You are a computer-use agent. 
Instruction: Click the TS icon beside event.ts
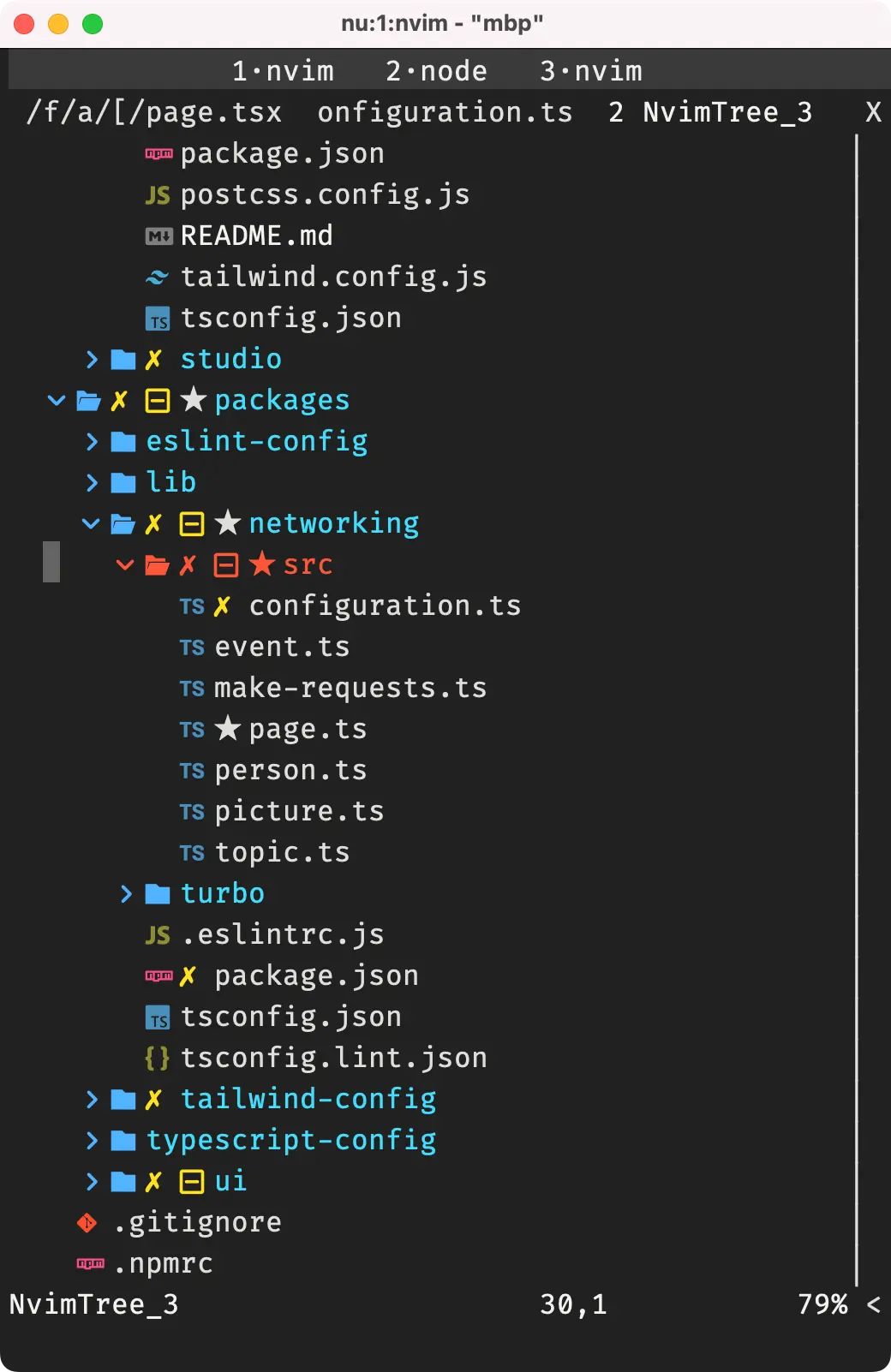(x=192, y=647)
